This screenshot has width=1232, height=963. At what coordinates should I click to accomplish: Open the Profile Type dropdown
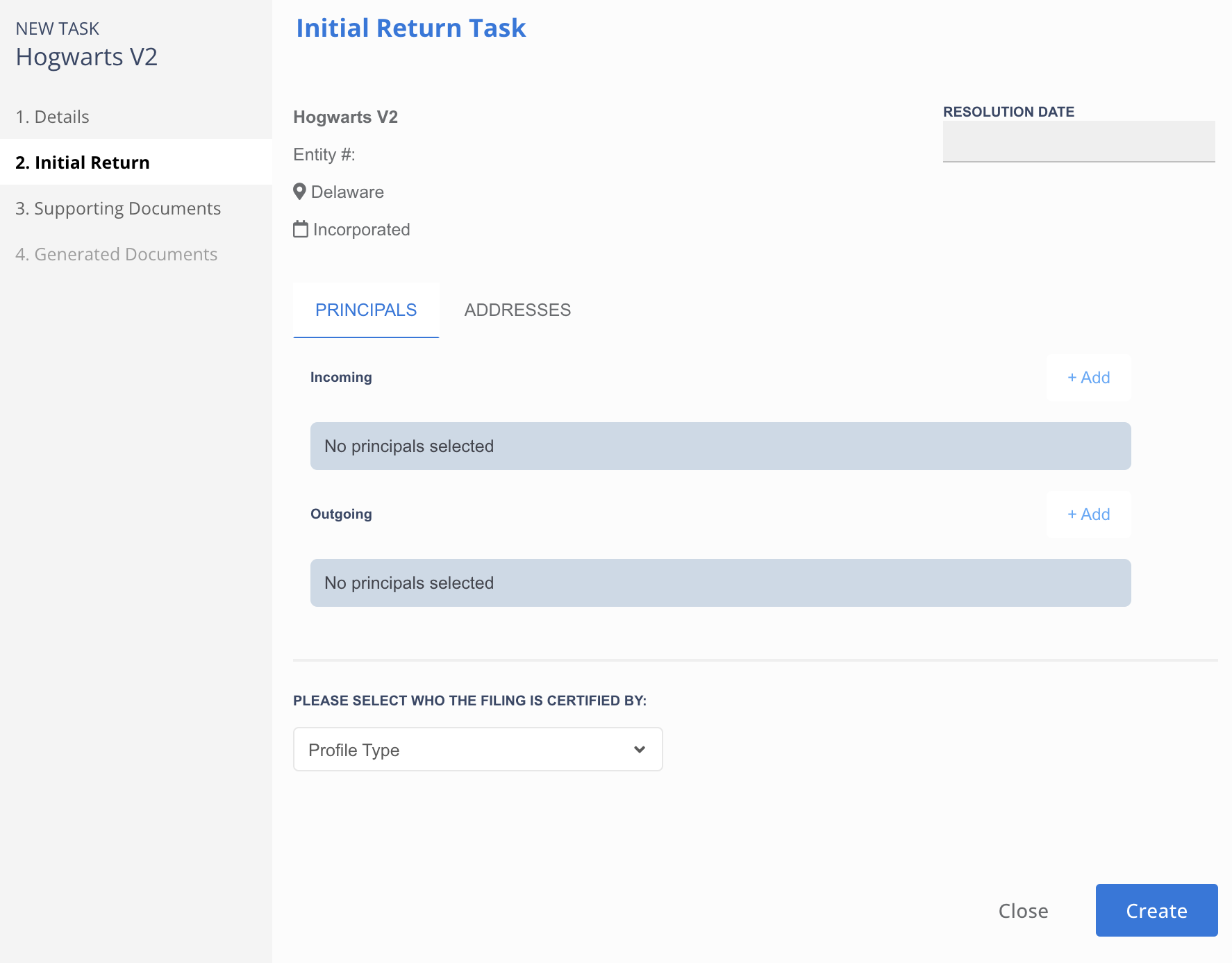pos(478,749)
